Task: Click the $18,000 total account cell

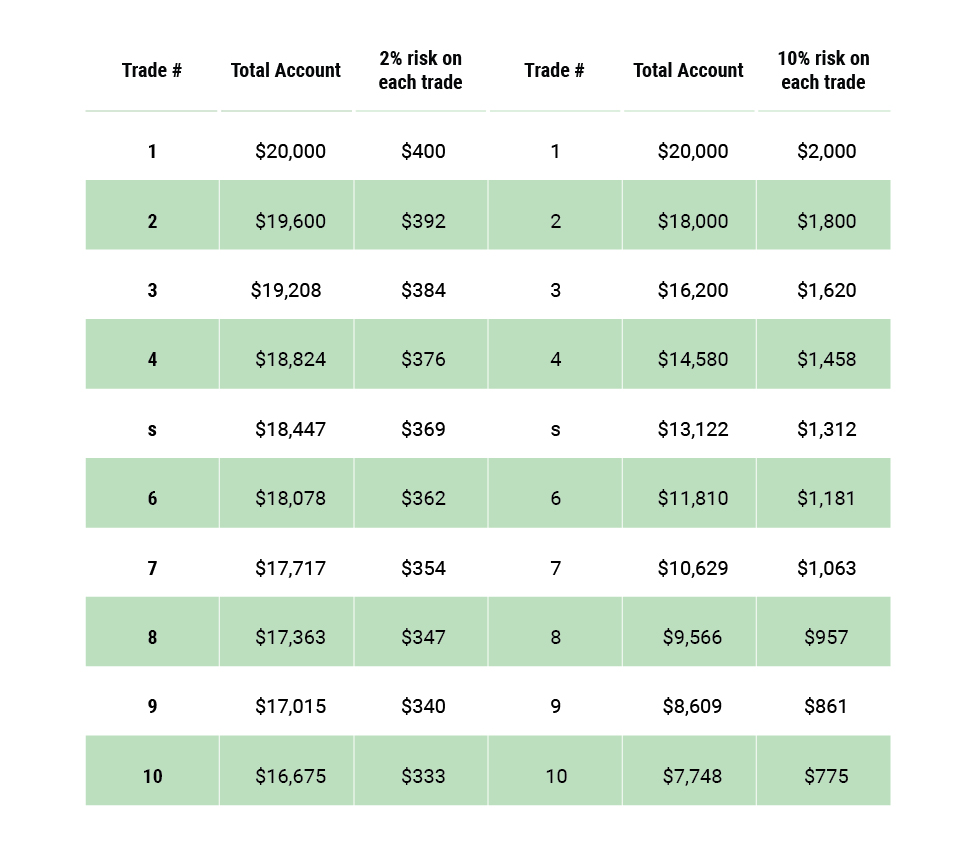Action: [x=693, y=221]
